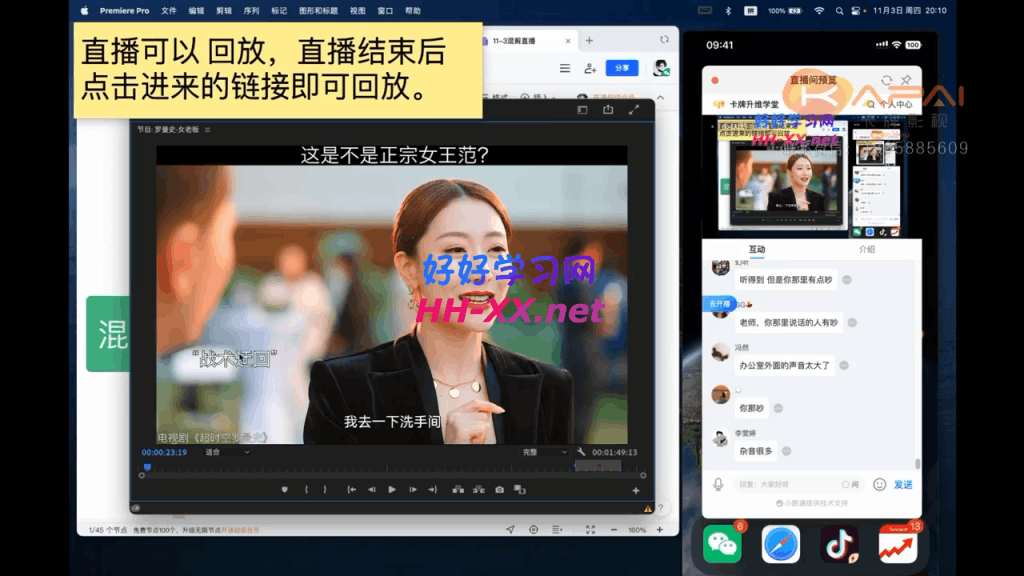Export frame with camera icon
The image size is (1024, 576).
500,490
